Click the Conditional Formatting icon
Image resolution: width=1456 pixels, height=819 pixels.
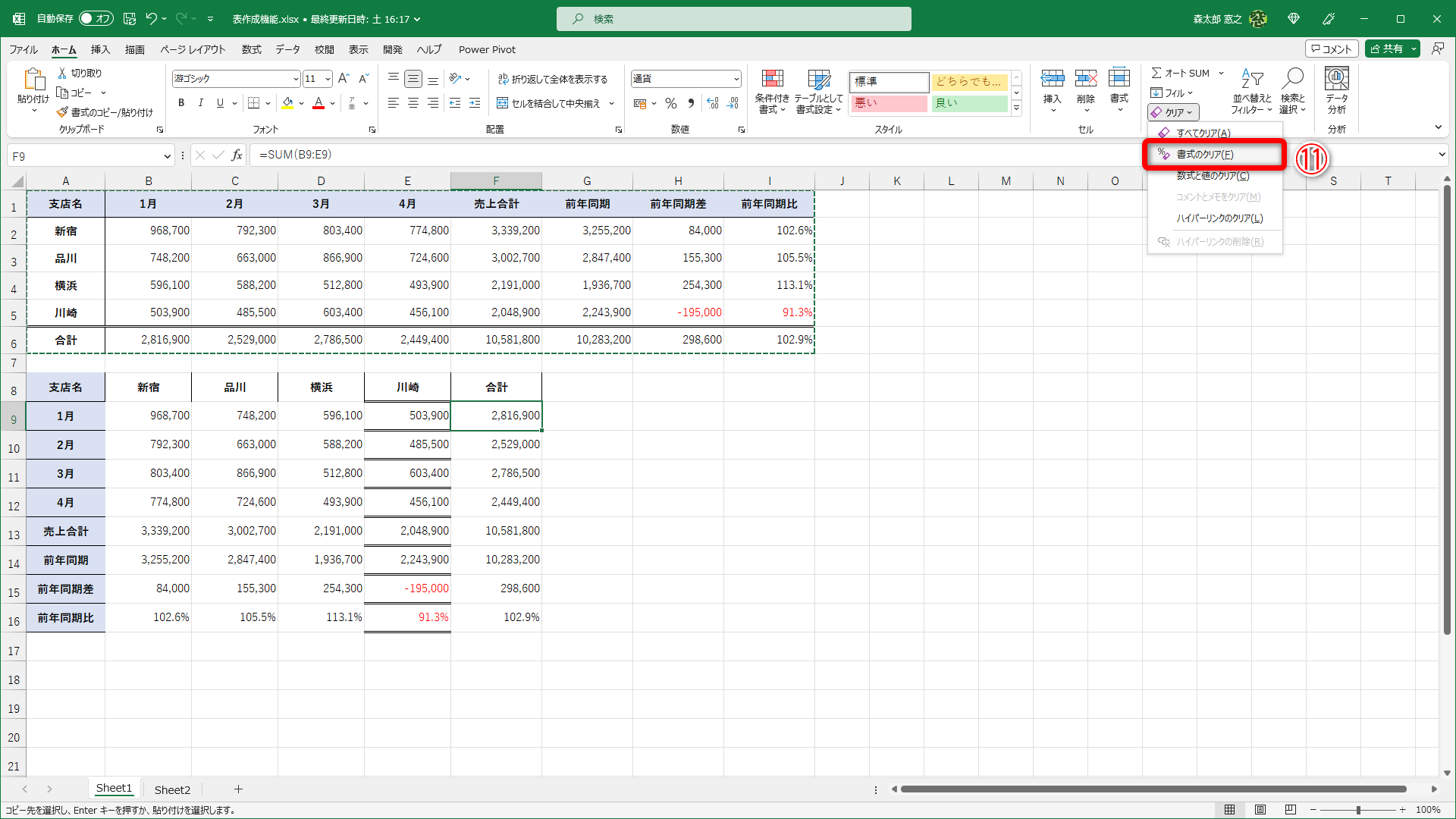coord(771,80)
